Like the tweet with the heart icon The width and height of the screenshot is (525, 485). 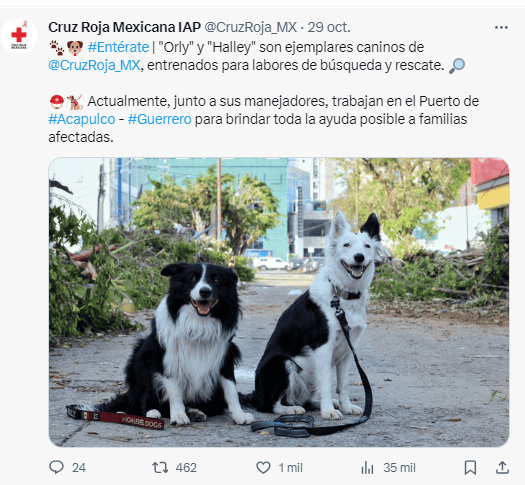pyautogui.click(x=263, y=467)
